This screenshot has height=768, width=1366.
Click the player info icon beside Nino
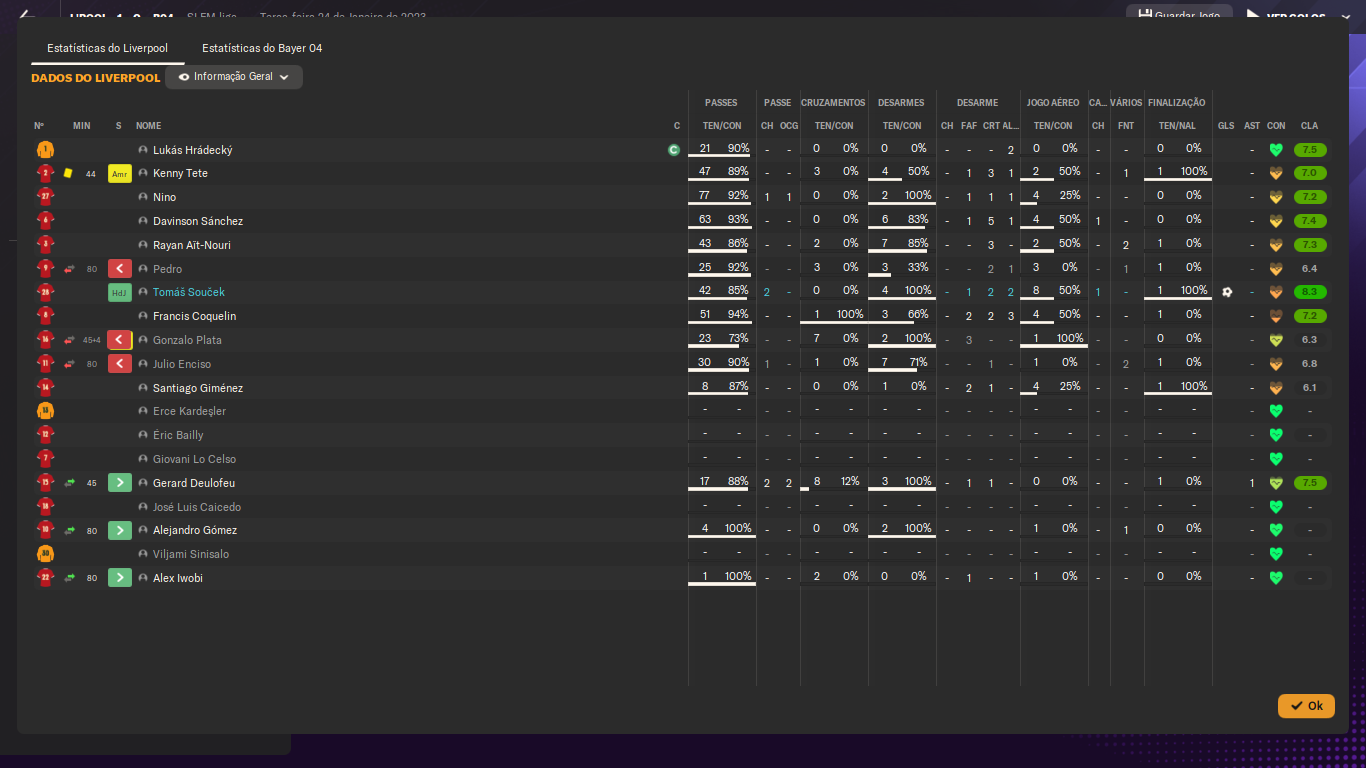(143, 197)
